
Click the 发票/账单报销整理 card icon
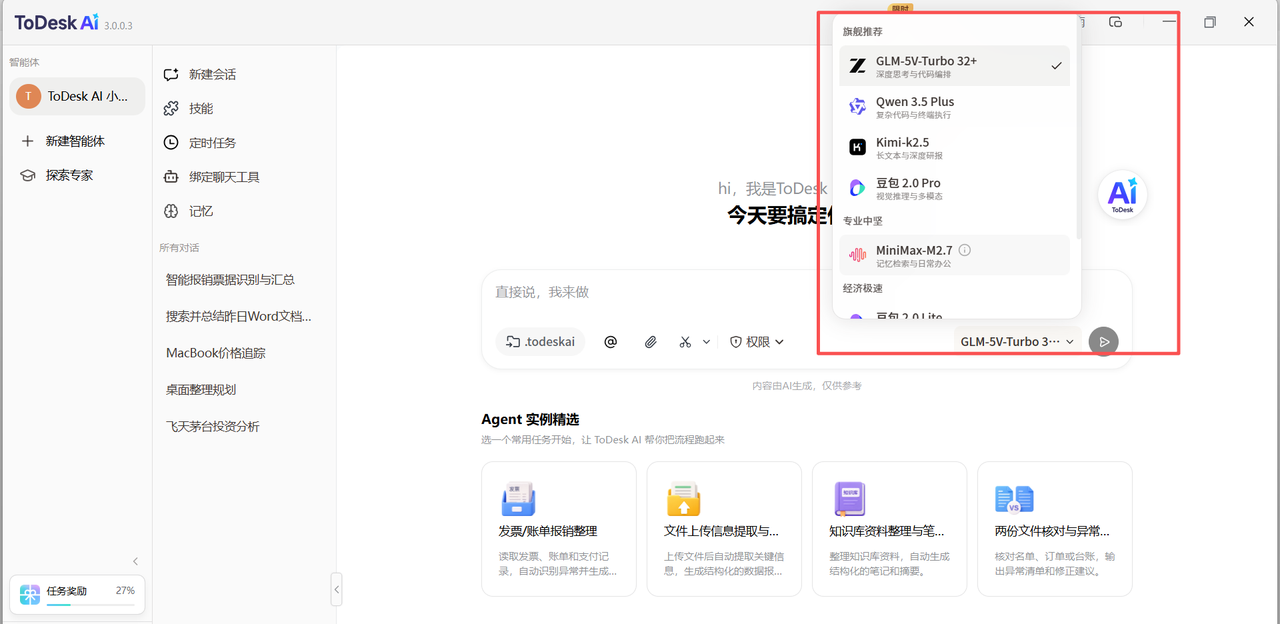[x=518, y=497]
